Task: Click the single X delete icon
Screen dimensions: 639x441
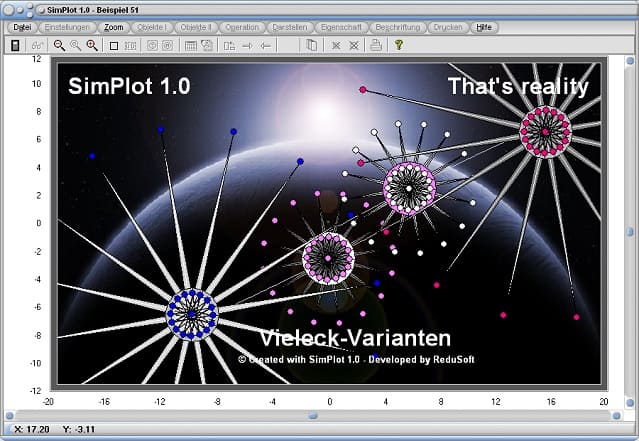Action: click(336, 46)
